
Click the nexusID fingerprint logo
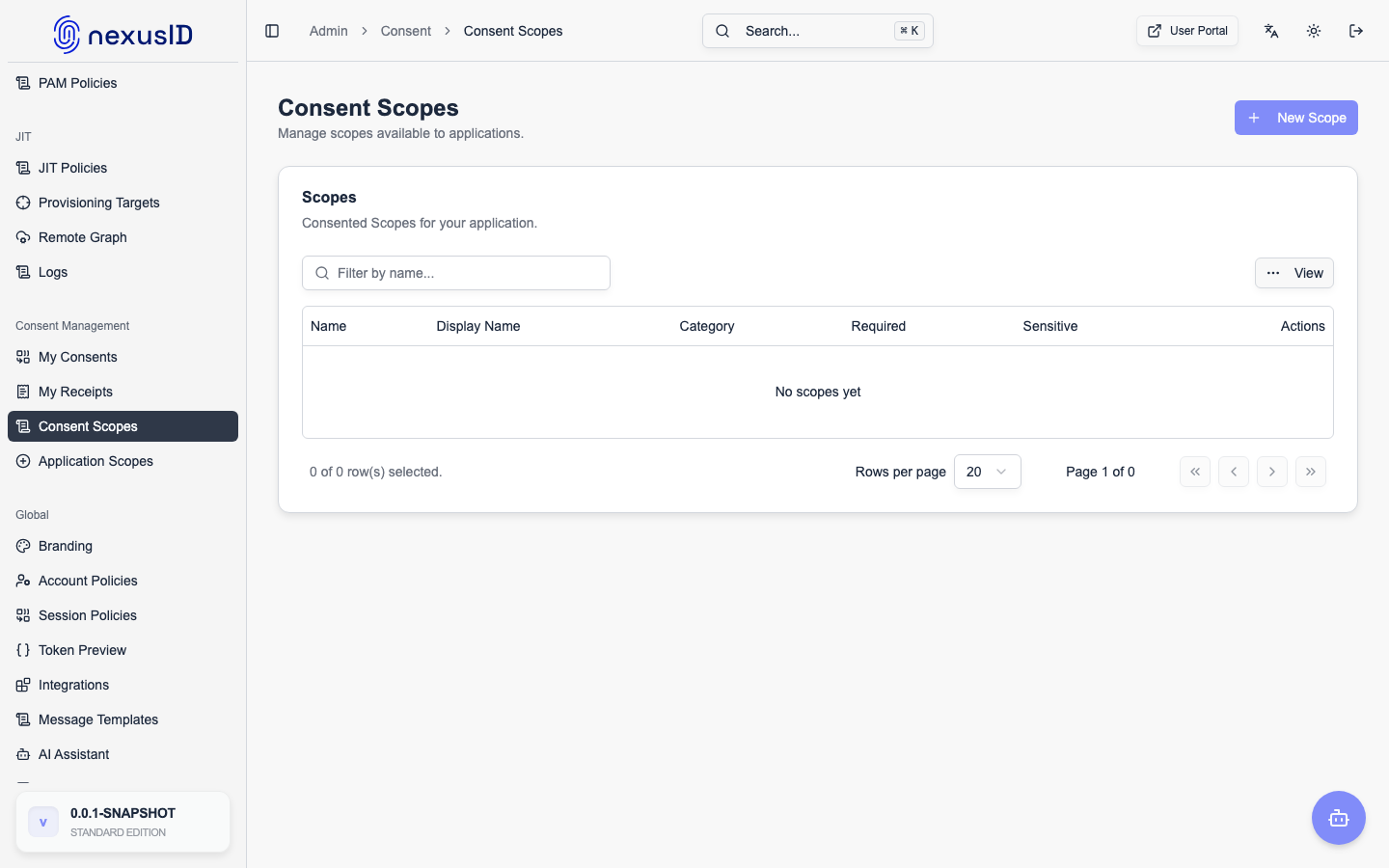point(67,35)
